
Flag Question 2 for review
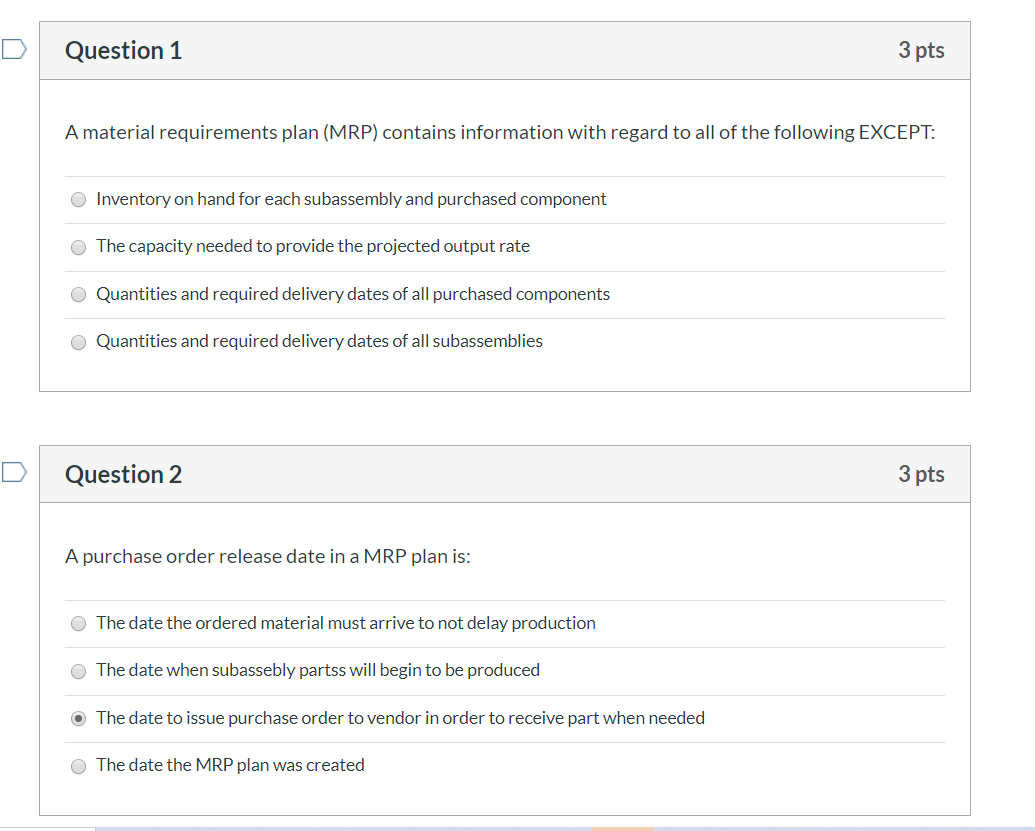(12, 471)
